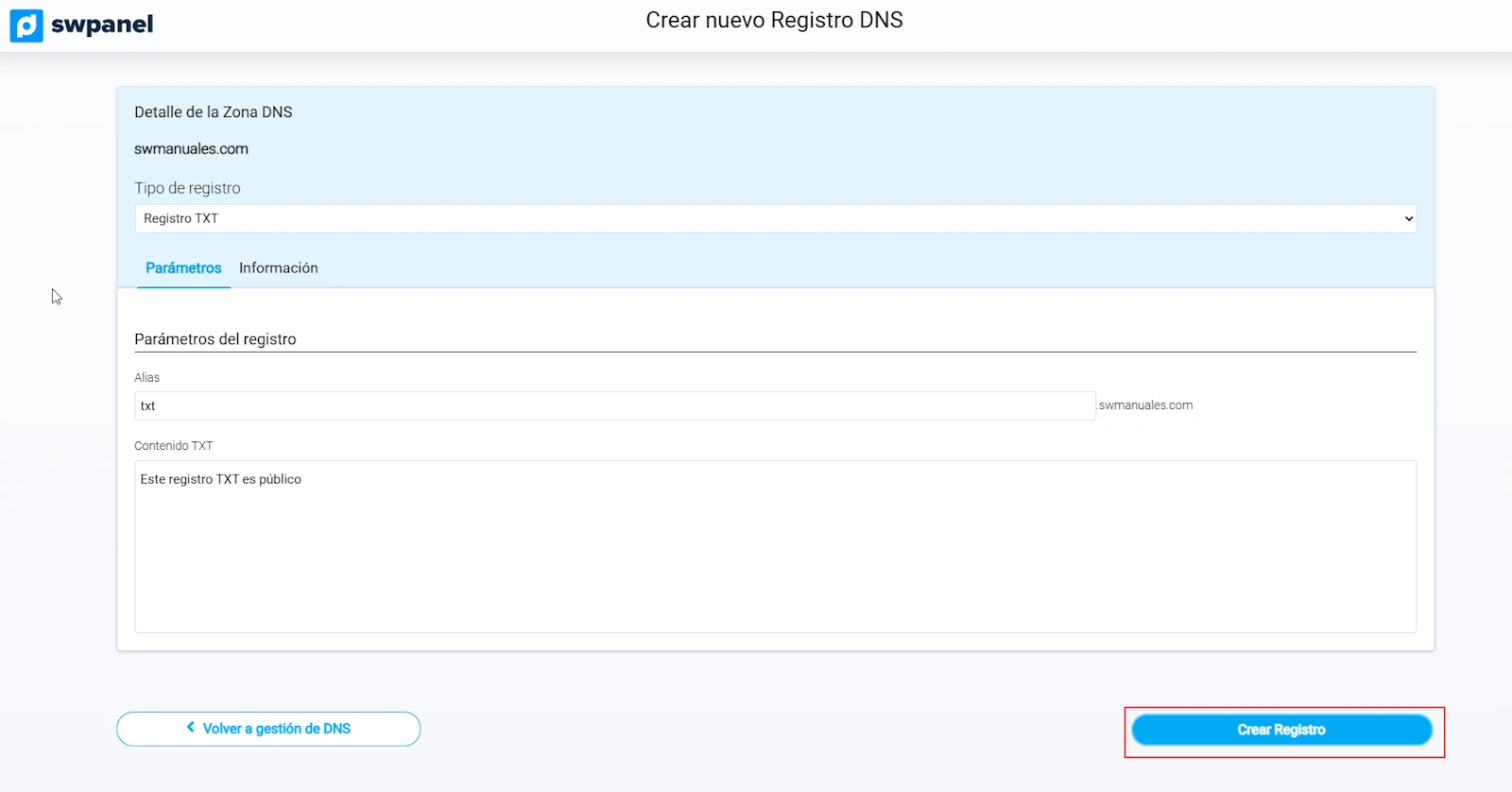Click the left chevron icon in Volver button
1512x792 pixels.
[x=191, y=728]
